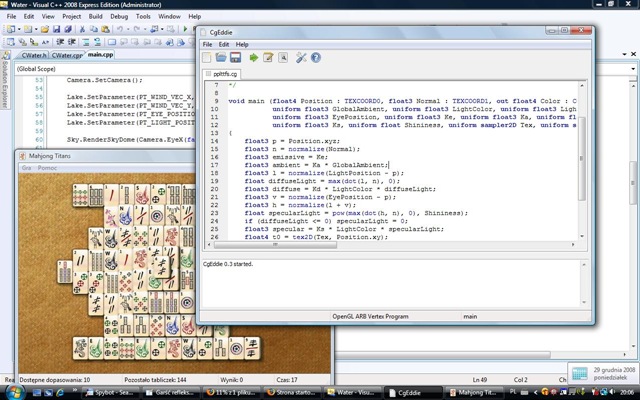Click Cut scissors icon in Visual C++ toolbar
The image size is (640, 400).
click(x=82, y=29)
